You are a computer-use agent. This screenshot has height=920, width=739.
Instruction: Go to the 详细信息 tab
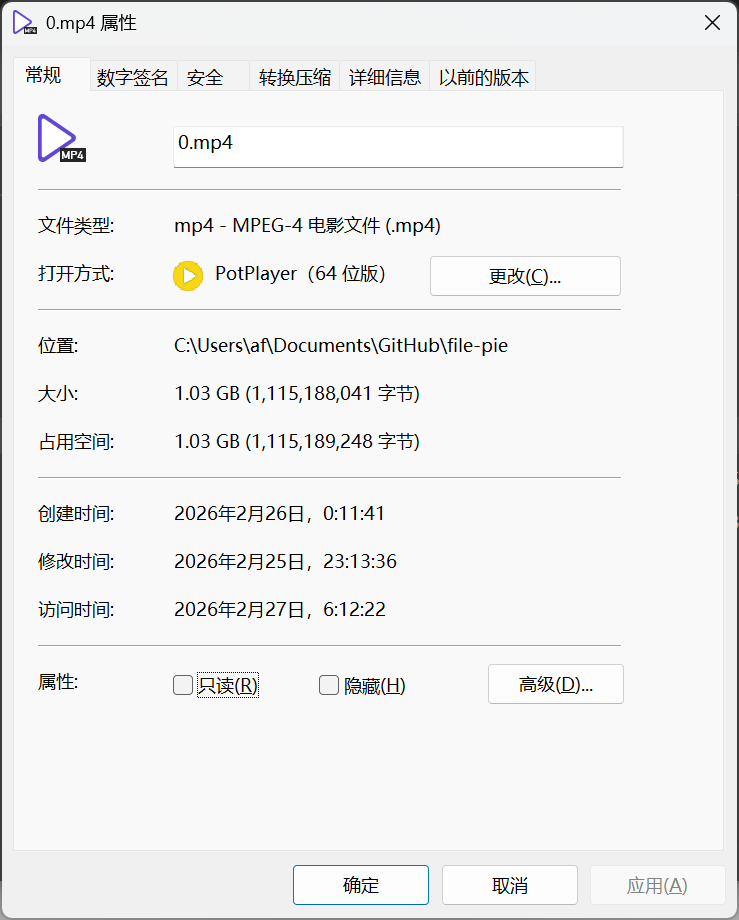pos(384,77)
